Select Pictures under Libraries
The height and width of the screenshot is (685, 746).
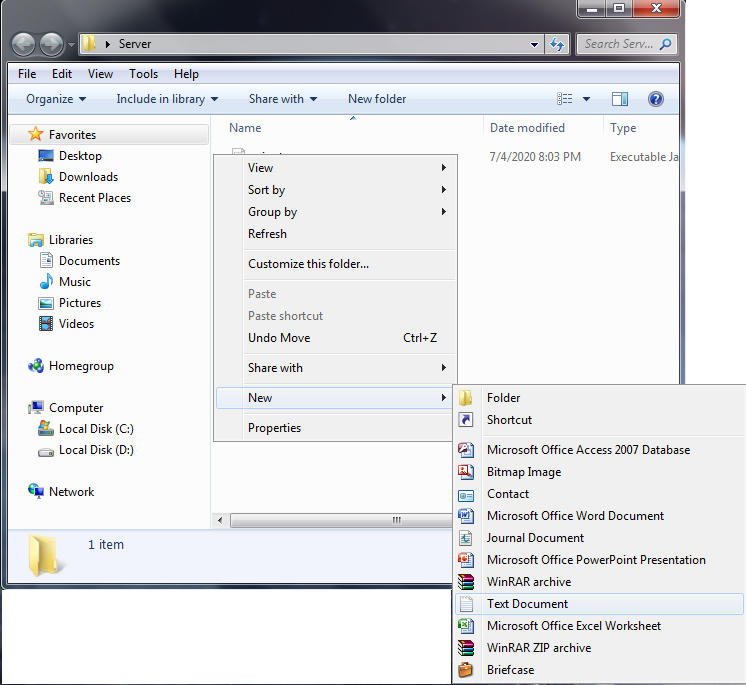tap(80, 302)
